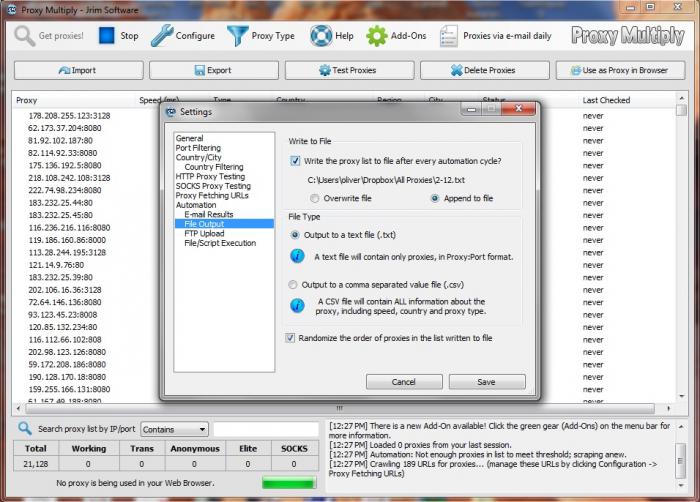This screenshot has height=502, width=700.
Task: Save the settings
Action: click(487, 382)
